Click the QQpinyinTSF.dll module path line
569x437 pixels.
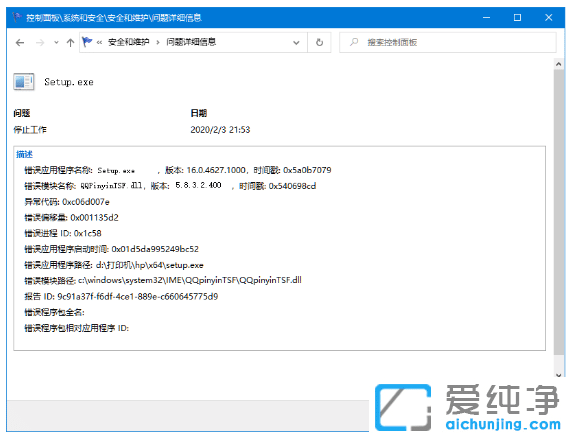(163, 280)
